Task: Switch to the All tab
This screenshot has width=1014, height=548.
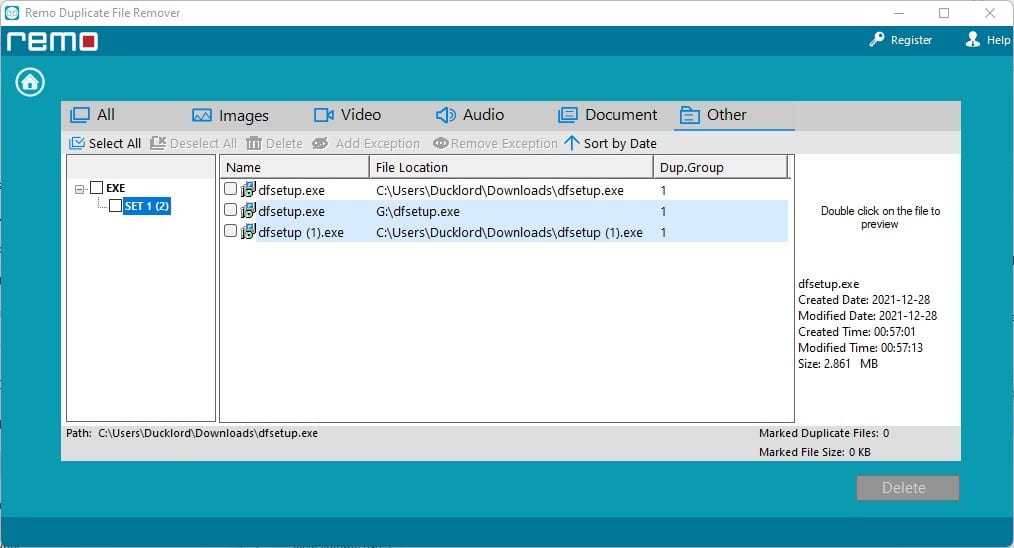Action: pos(106,115)
